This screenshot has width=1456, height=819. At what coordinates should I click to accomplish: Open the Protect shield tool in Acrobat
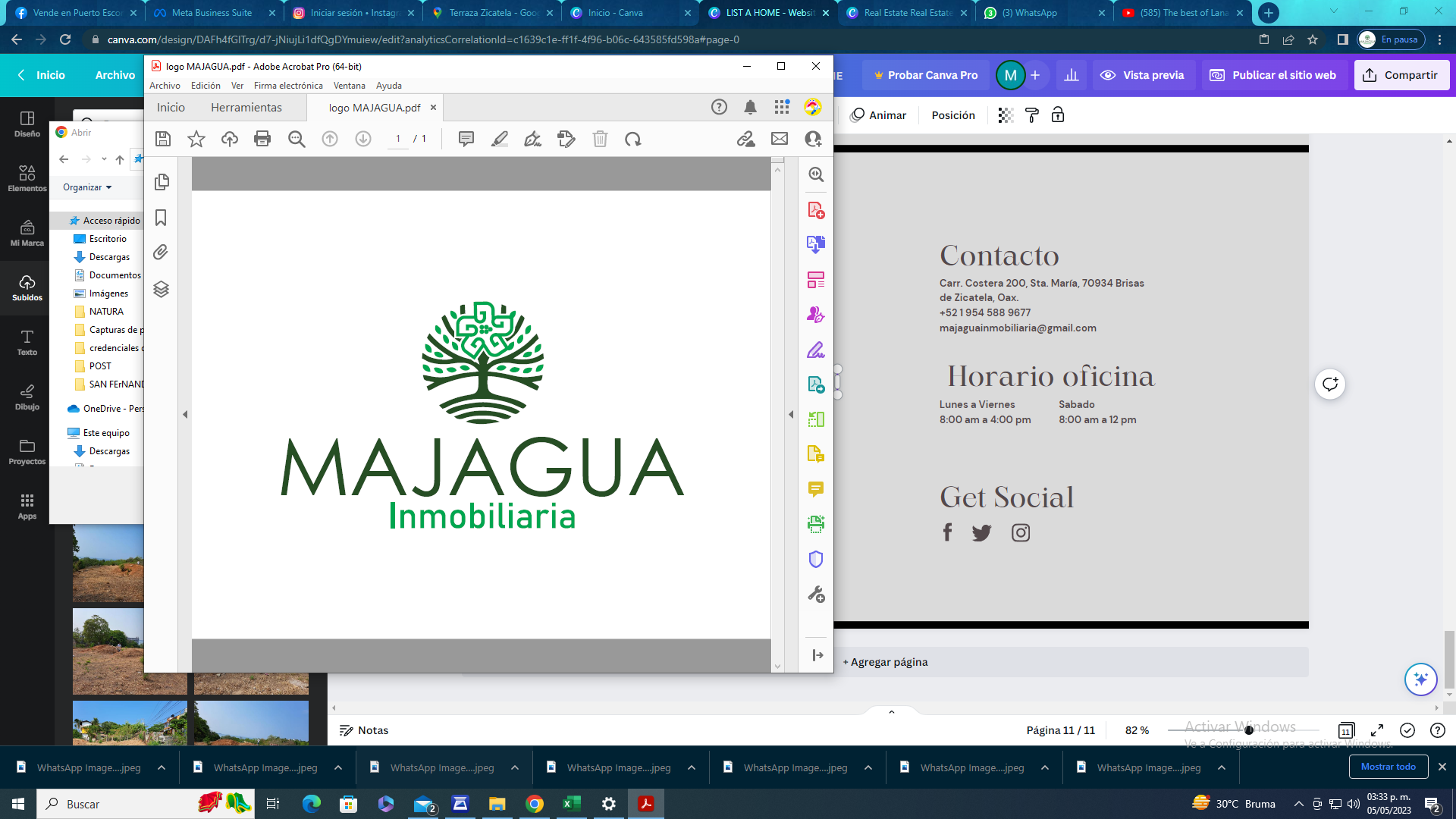tap(816, 559)
